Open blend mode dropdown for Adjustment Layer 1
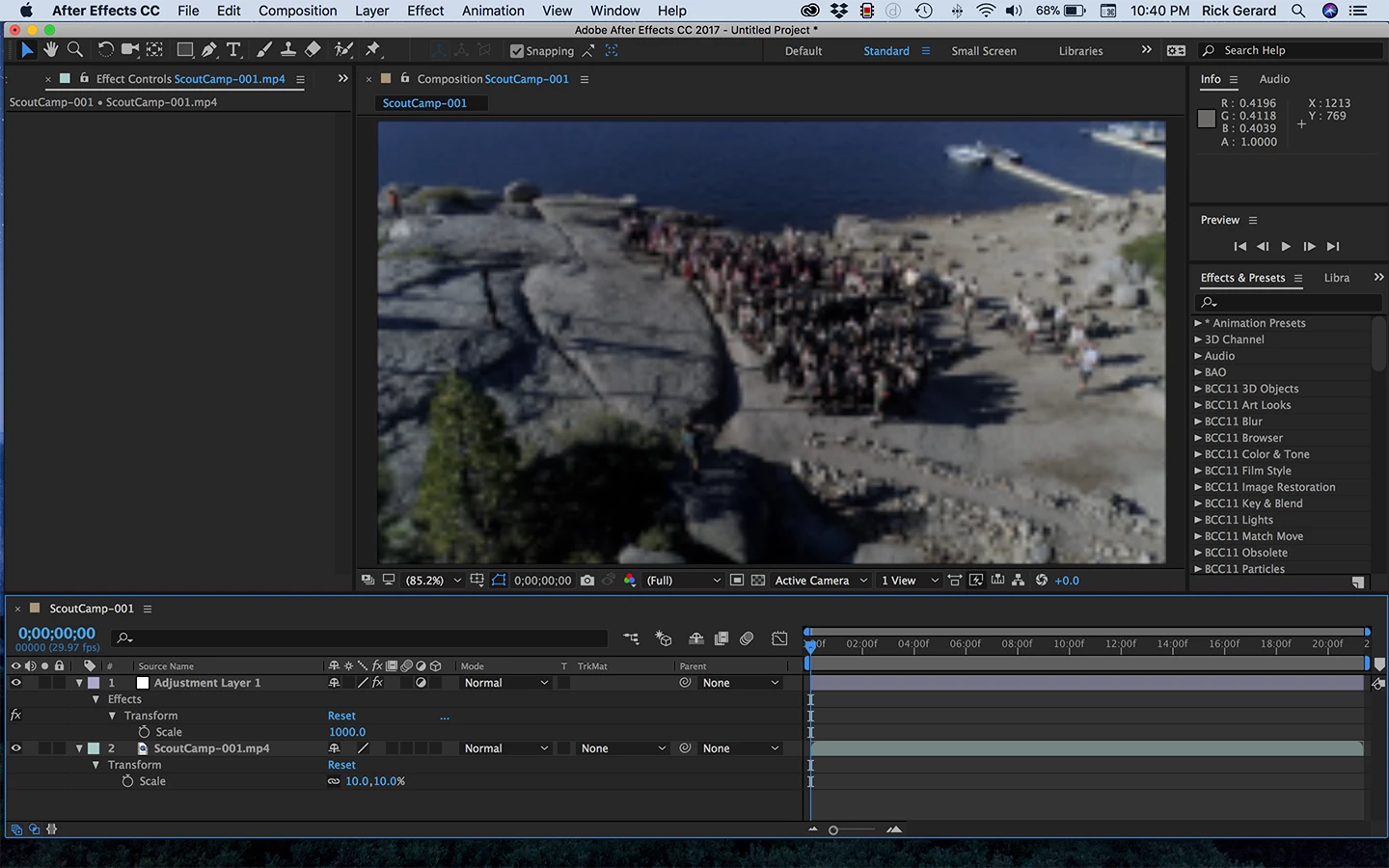 point(505,683)
